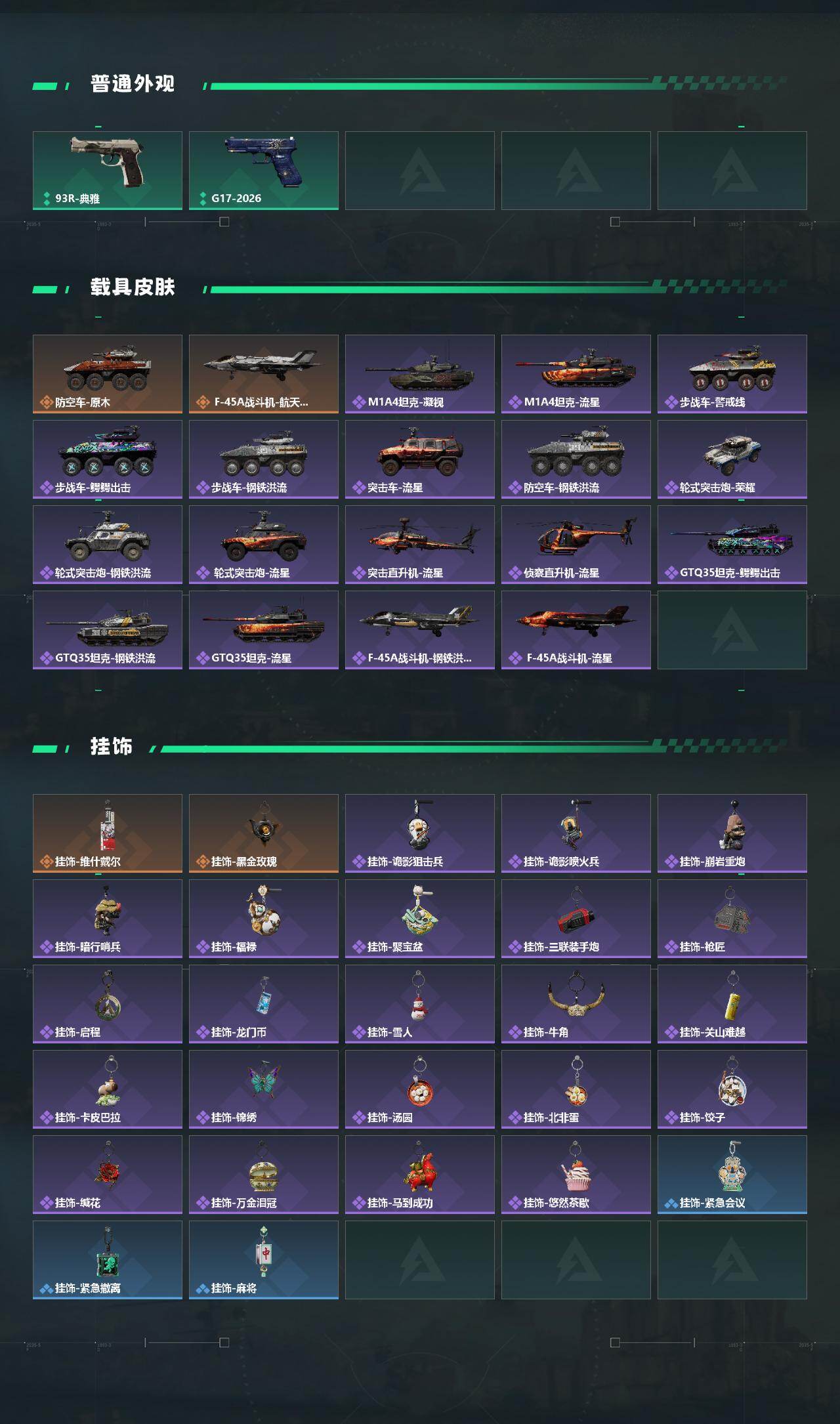The image size is (840, 1424).
Task: Pick the 突击直升机-流星 helicopter skin
Action: (x=420, y=545)
